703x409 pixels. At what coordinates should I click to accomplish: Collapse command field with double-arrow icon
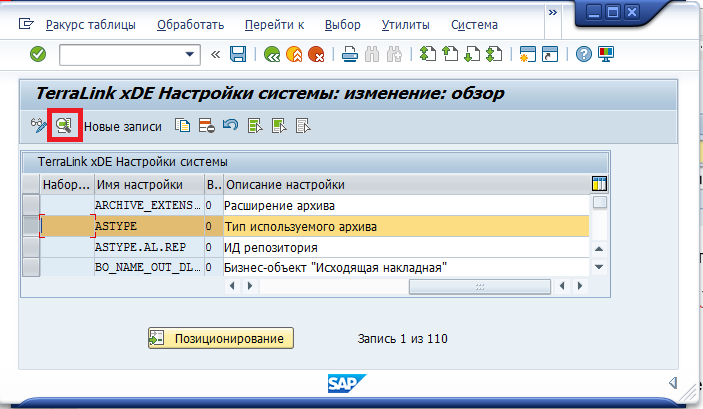coord(216,54)
